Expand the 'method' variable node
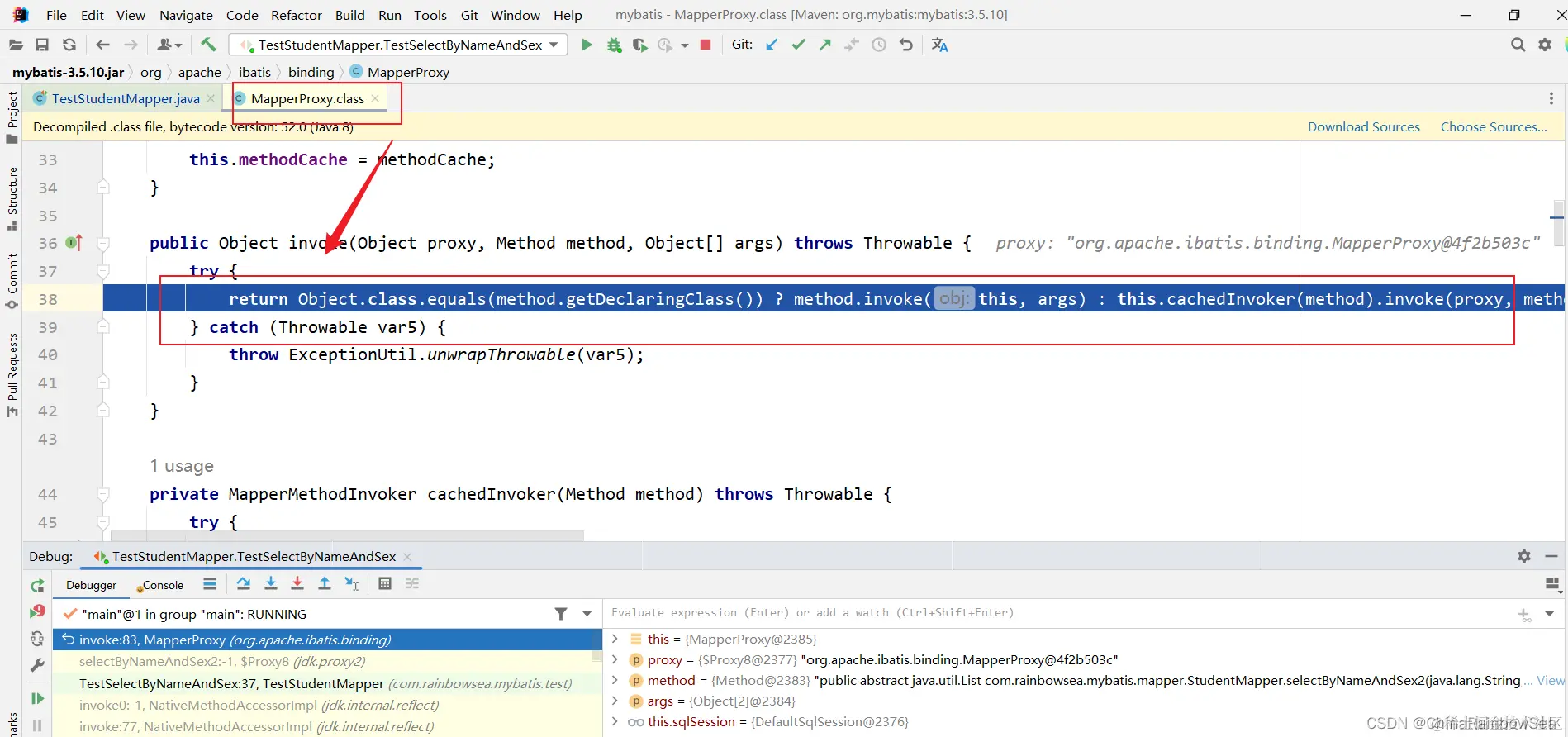 (615, 680)
